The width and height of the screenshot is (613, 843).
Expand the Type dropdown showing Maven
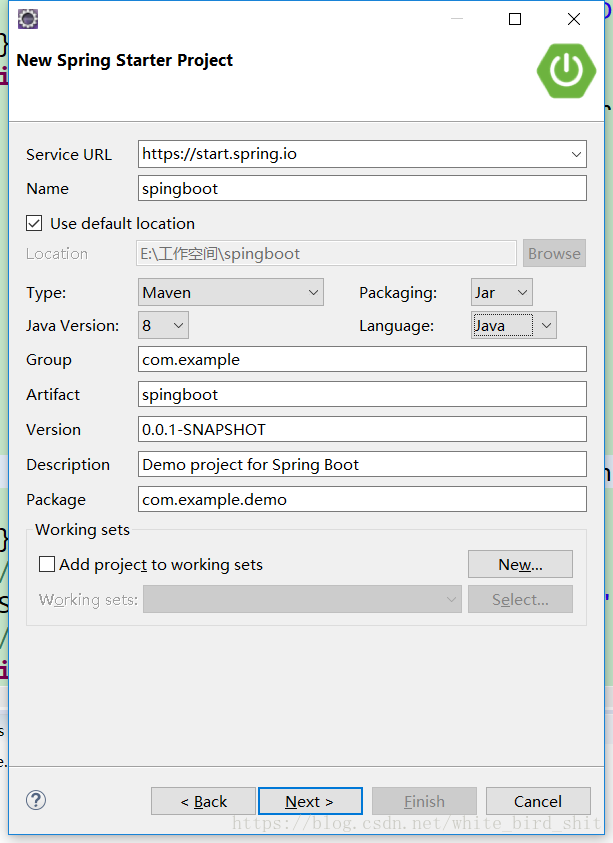click(313, 292)
